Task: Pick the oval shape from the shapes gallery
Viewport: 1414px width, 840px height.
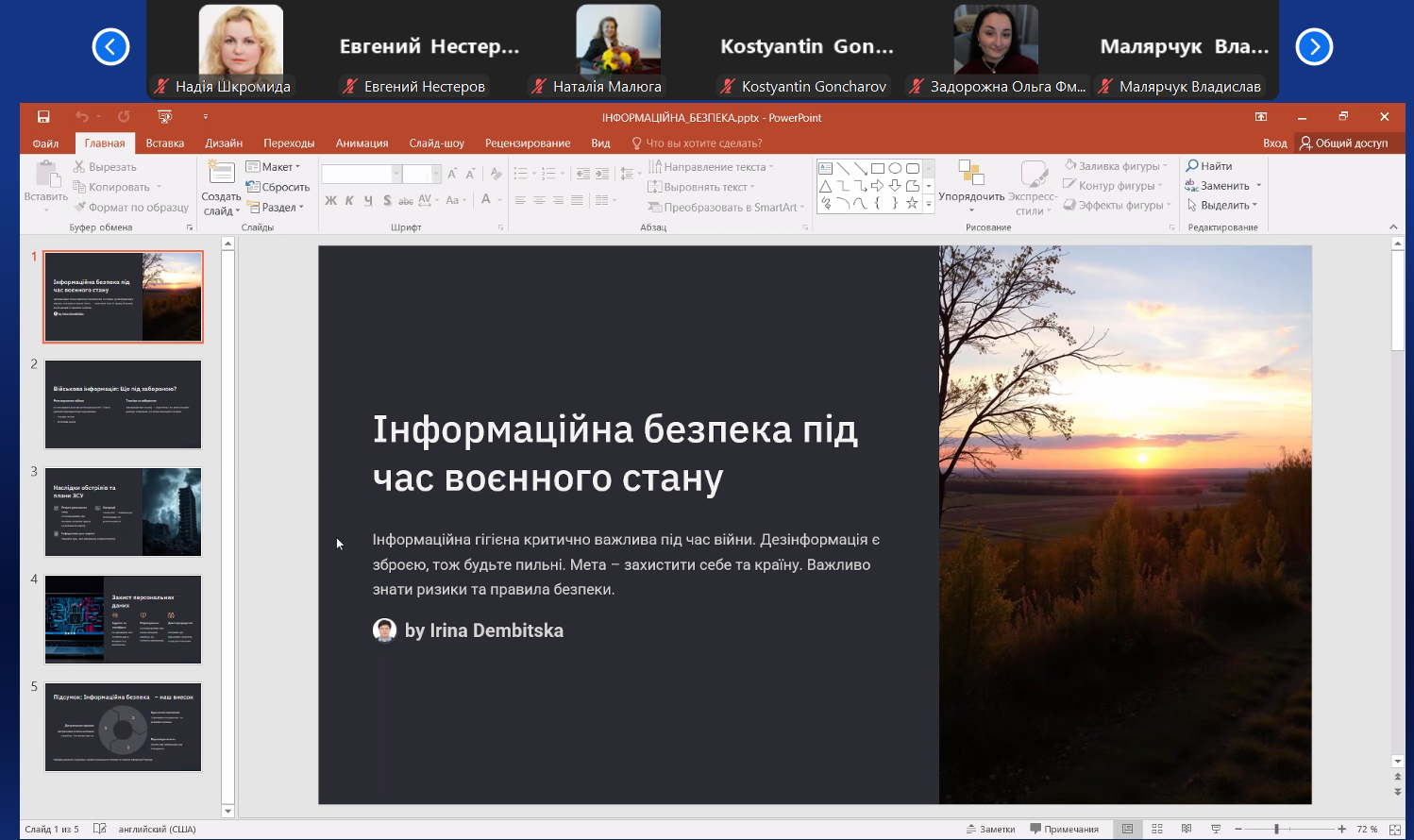Action: (x=895, y=168)
